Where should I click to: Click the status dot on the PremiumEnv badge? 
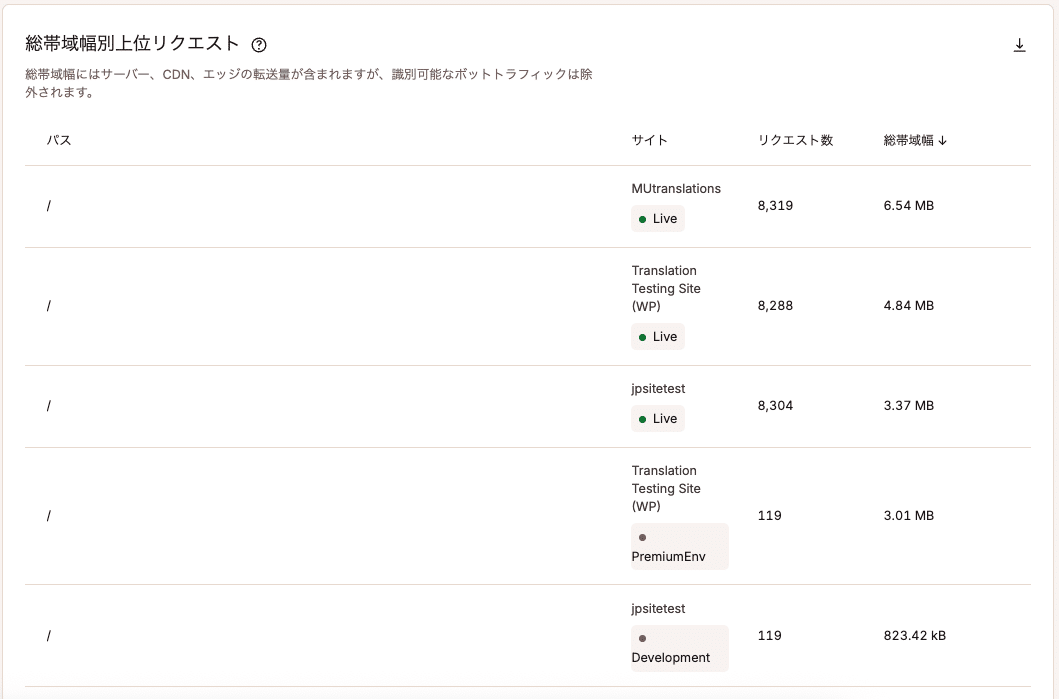(642, 536)
